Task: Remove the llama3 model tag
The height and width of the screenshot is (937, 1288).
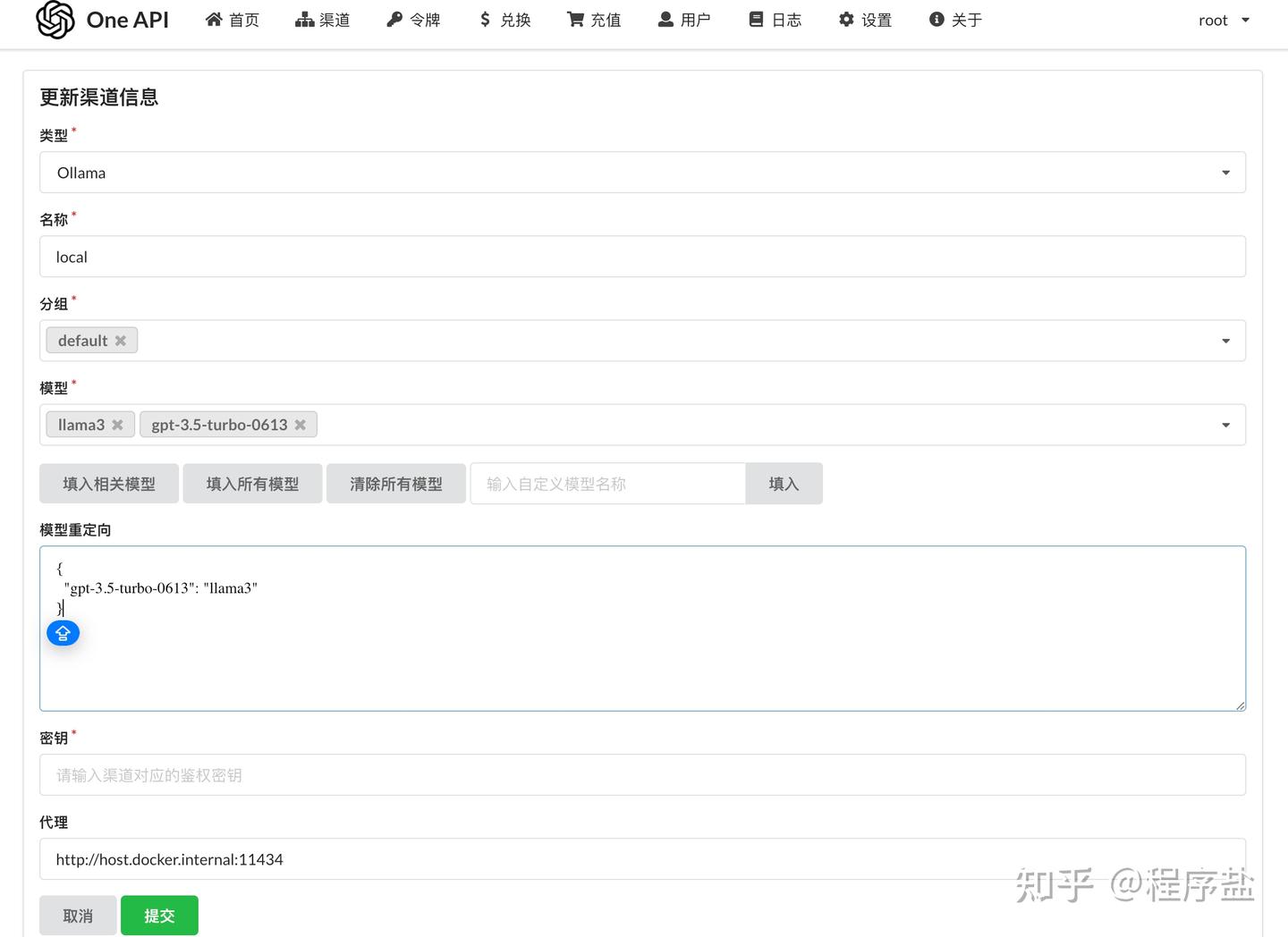Action: [x=117, y=425]
